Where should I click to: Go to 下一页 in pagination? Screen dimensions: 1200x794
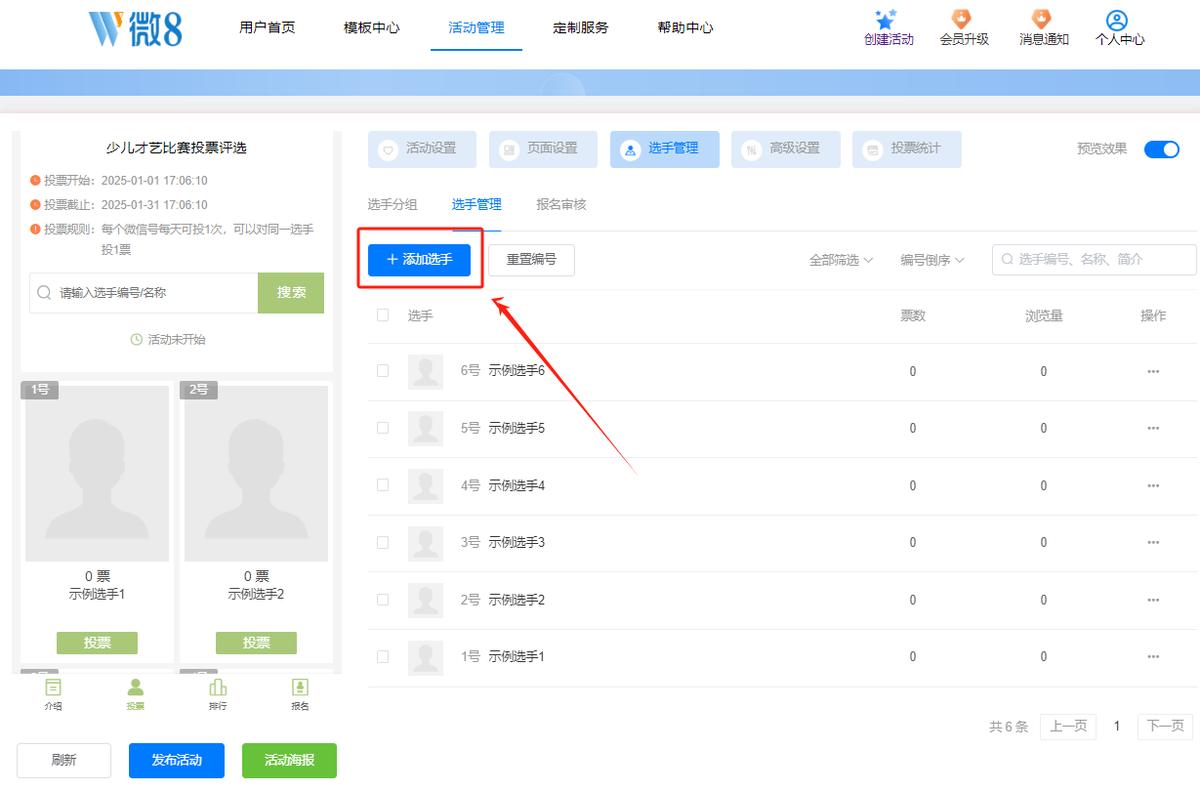click(1165, 727)
